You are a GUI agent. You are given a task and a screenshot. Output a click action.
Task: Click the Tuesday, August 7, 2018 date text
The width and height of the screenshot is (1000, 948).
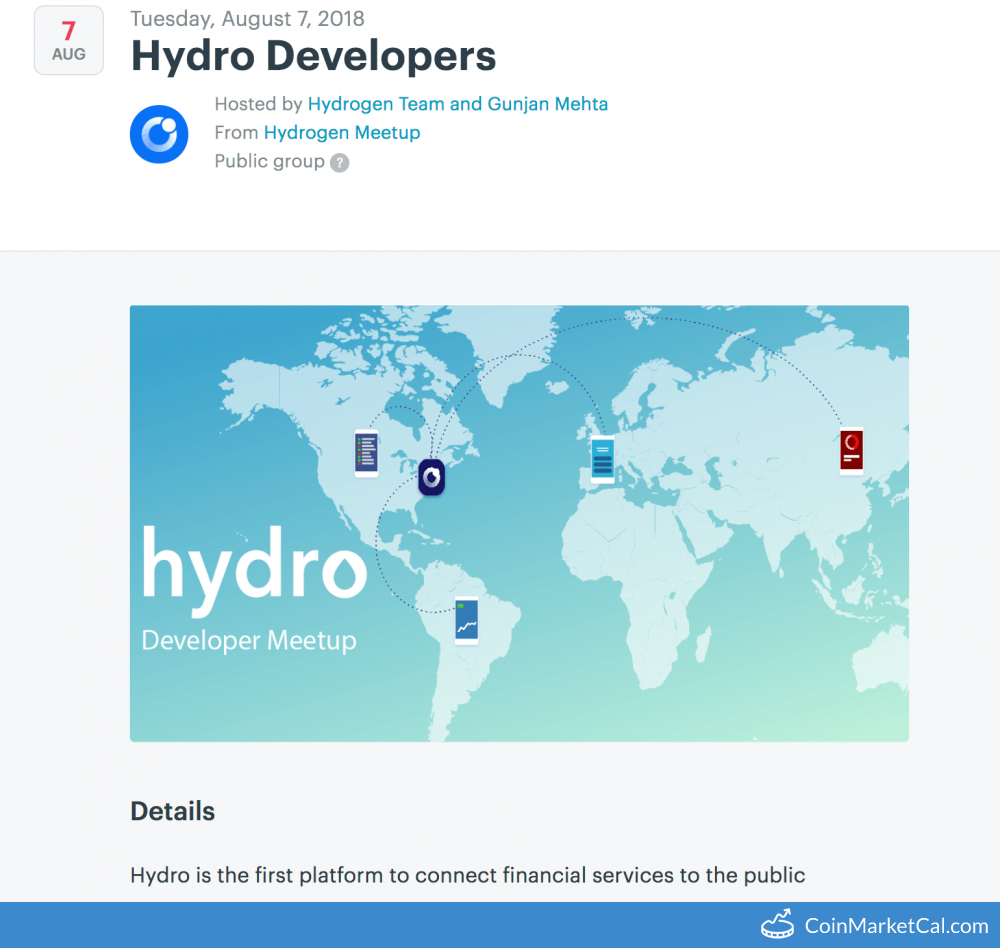247,19
